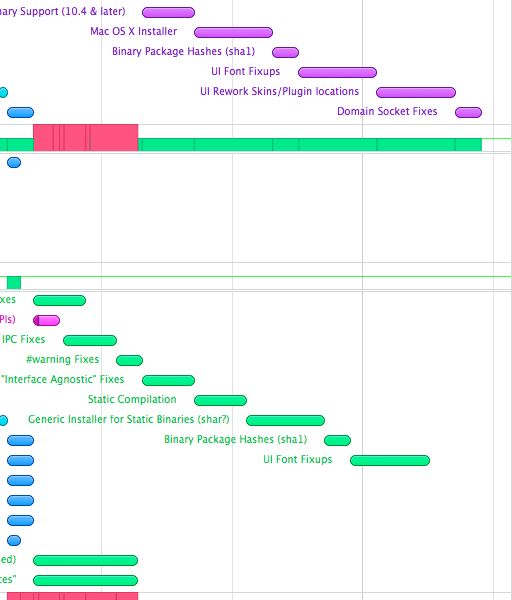Click the #warning Fixes task bar
Screen dimensions: 512x600
tap(129, 360)
